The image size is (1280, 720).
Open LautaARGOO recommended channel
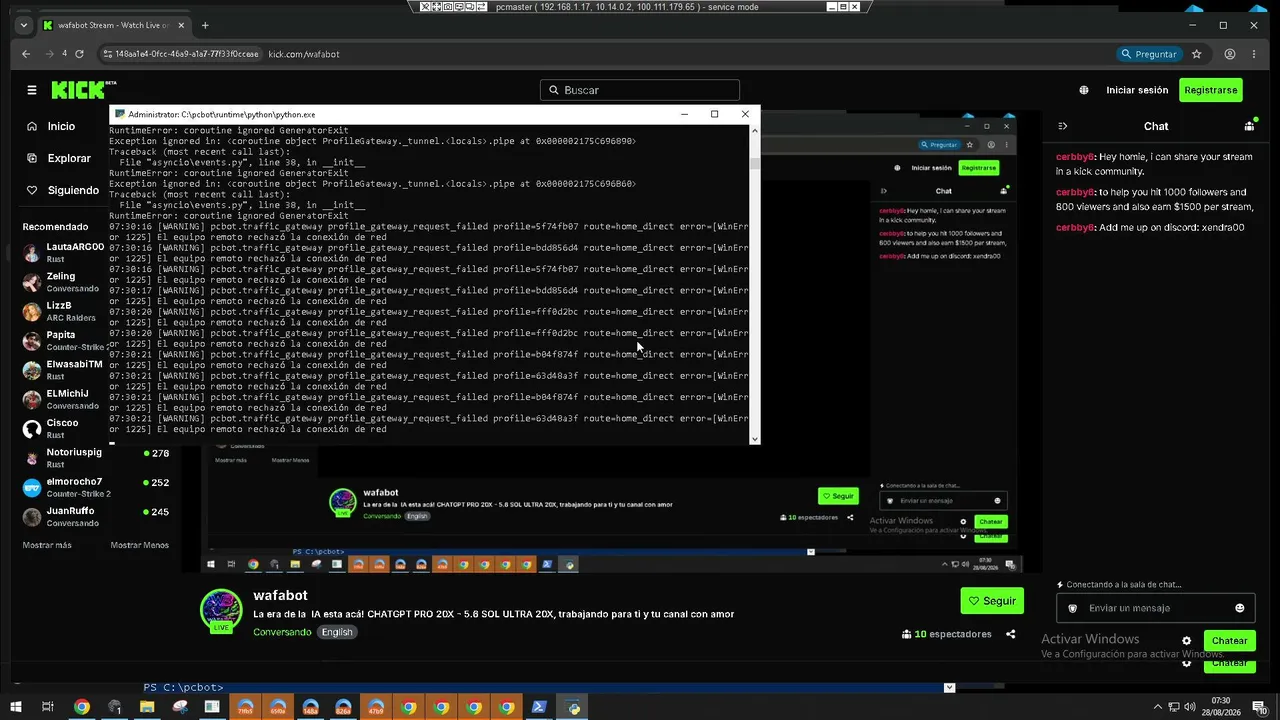[65, 252]
